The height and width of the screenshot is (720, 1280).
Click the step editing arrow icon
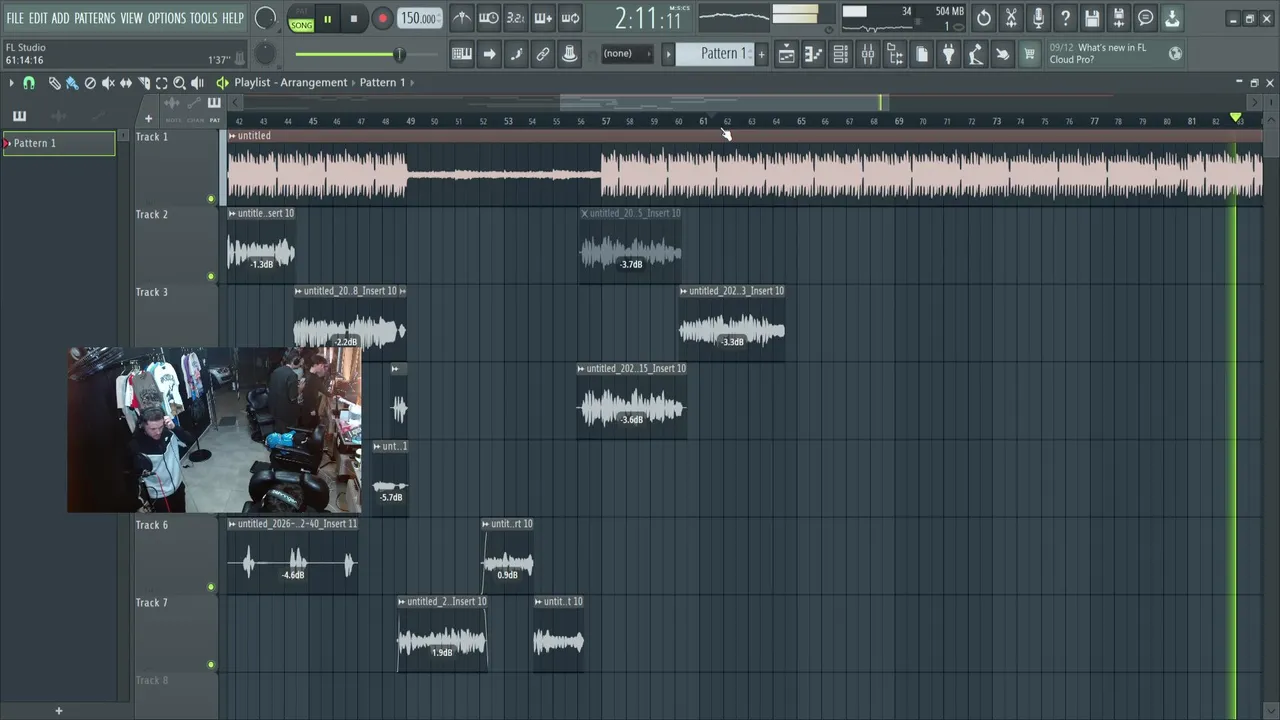pyautogui.click(x=489, y=54)
